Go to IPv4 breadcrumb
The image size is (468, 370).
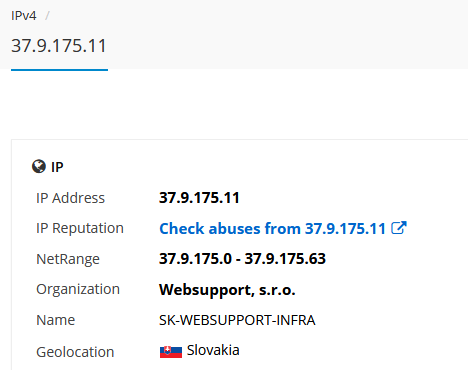tap(24, 16)
